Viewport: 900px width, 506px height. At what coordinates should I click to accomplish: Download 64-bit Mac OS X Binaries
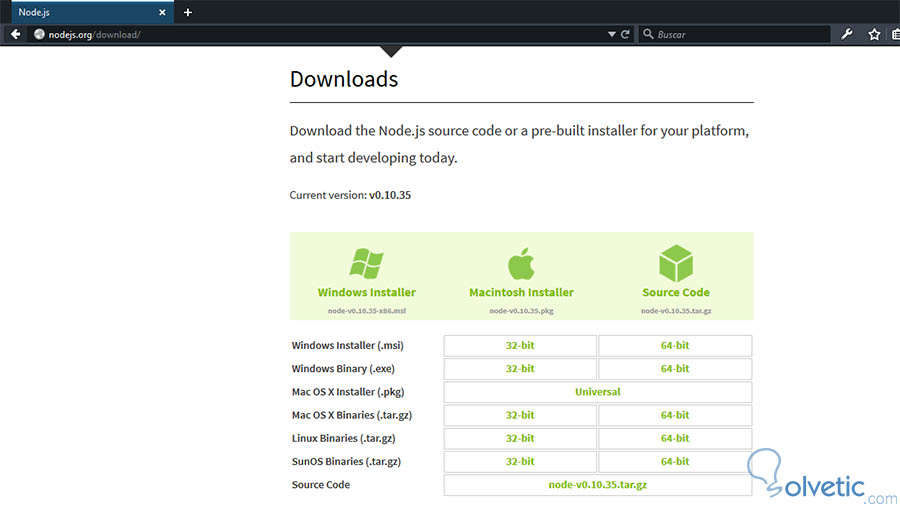(x=675, y=415)
